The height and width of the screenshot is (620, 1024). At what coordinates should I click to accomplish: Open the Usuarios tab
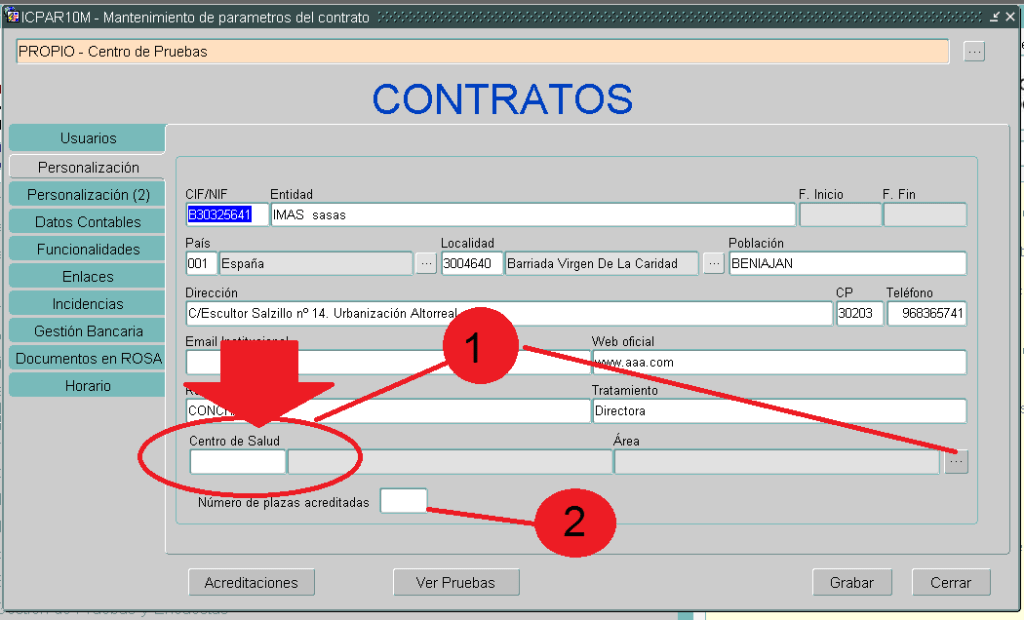87,139
